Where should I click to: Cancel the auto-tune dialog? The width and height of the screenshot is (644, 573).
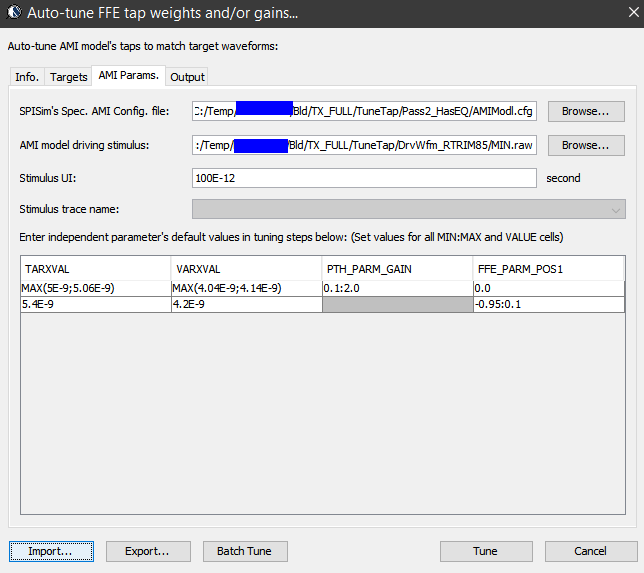[x=590, y=551]
